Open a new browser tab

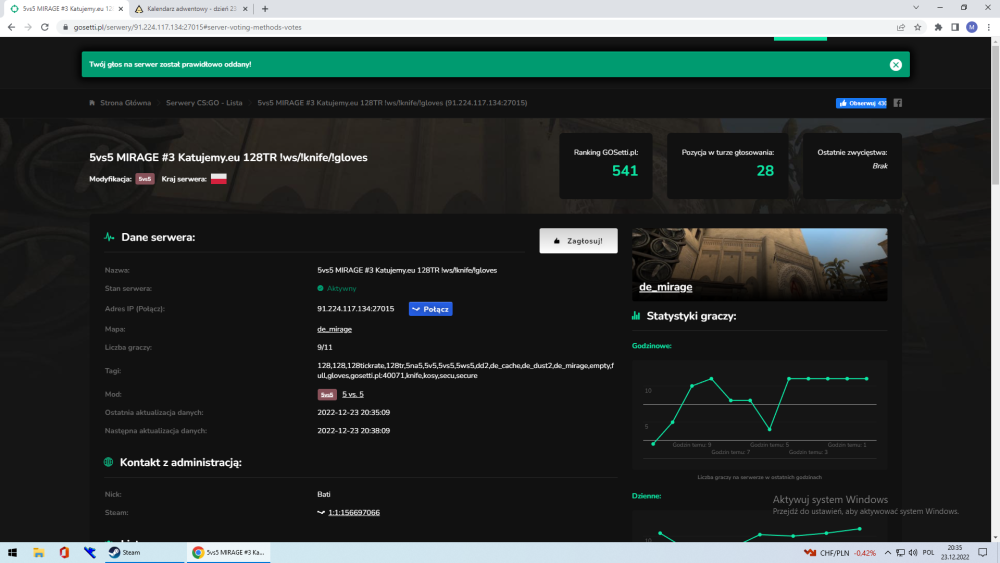[265, 9]
